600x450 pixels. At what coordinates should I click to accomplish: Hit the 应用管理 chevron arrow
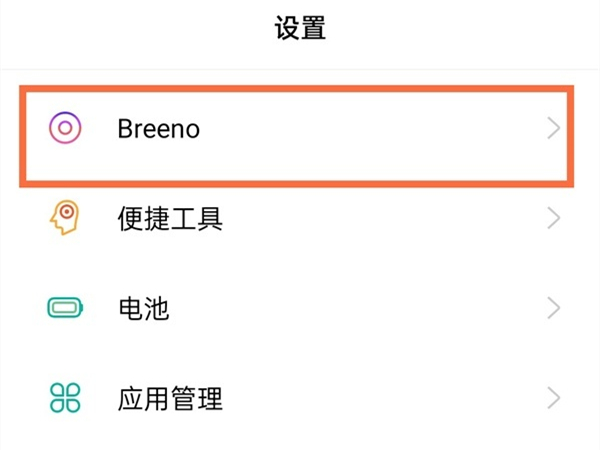(554, 398)
